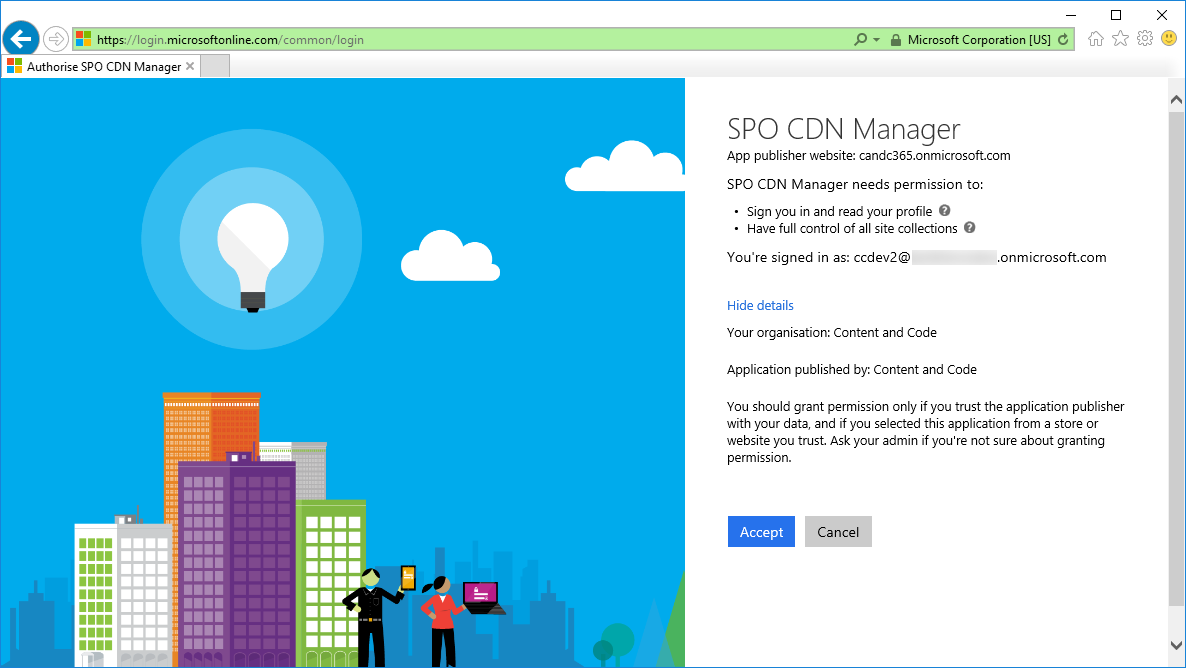The height and width of the screenshot is (668, 1186).
Task: Open Favorites with the star icon
Action: pyautogui.click(x=1120, y=39)
